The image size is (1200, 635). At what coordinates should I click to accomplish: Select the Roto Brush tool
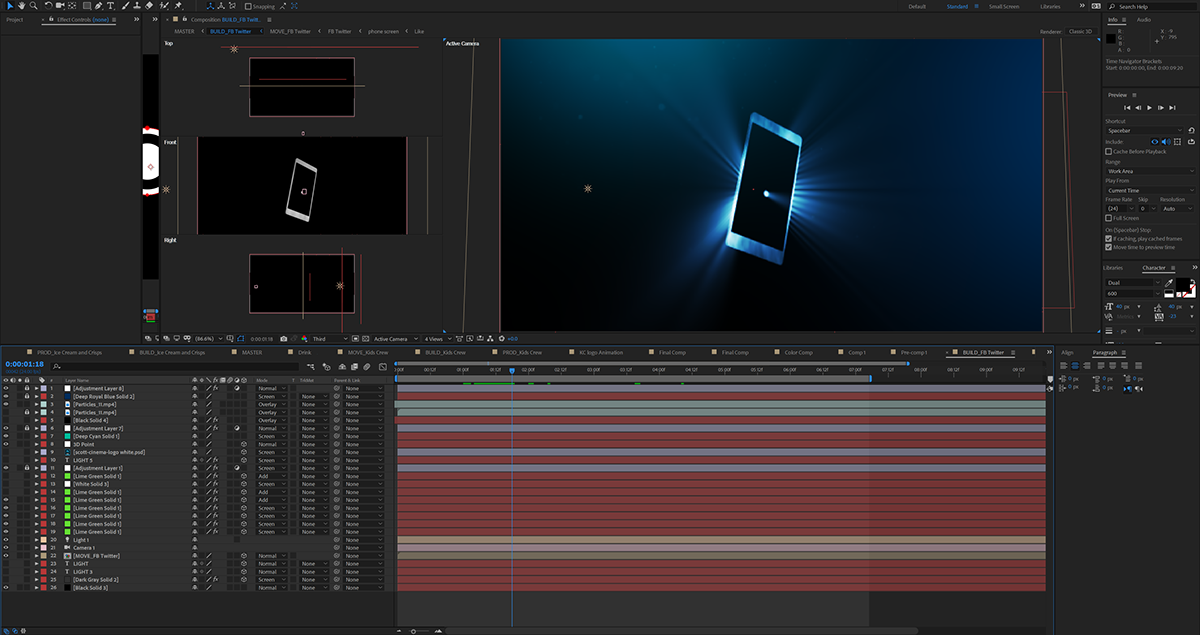(x=164, y=5)
